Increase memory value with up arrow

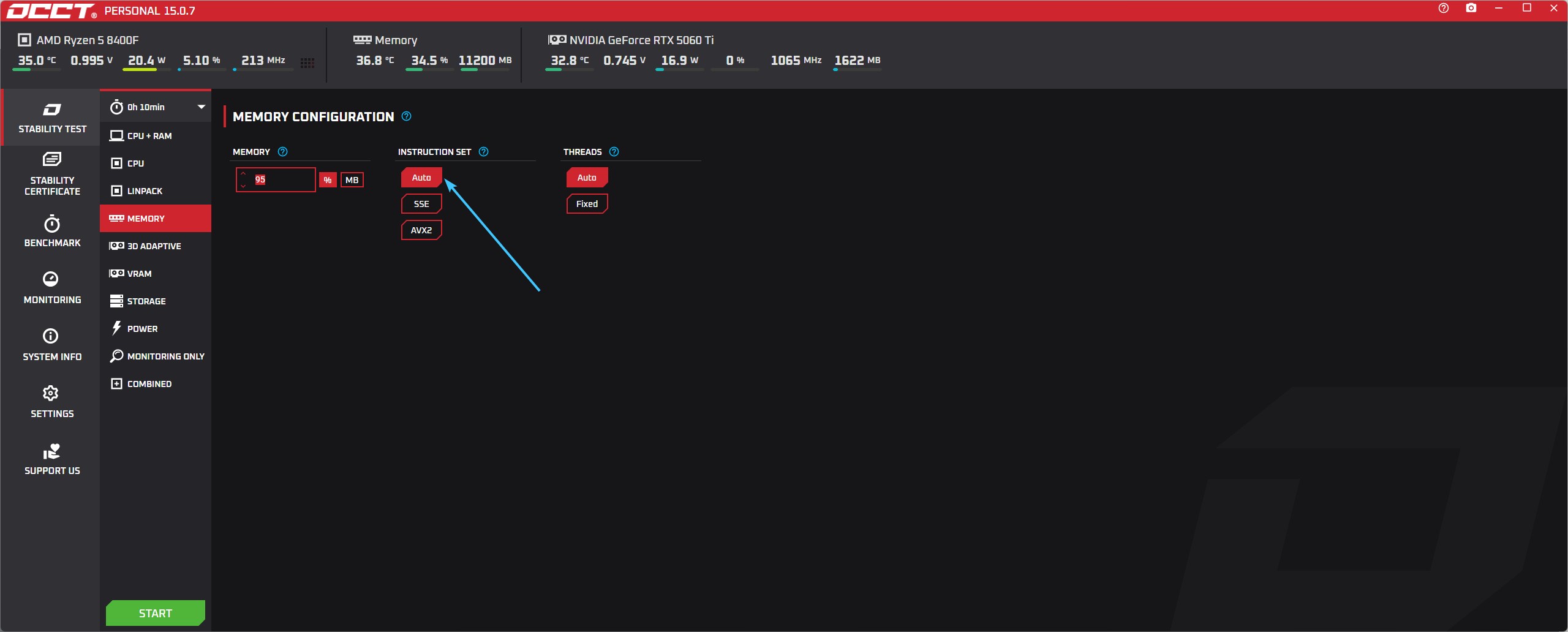[243, 174]
